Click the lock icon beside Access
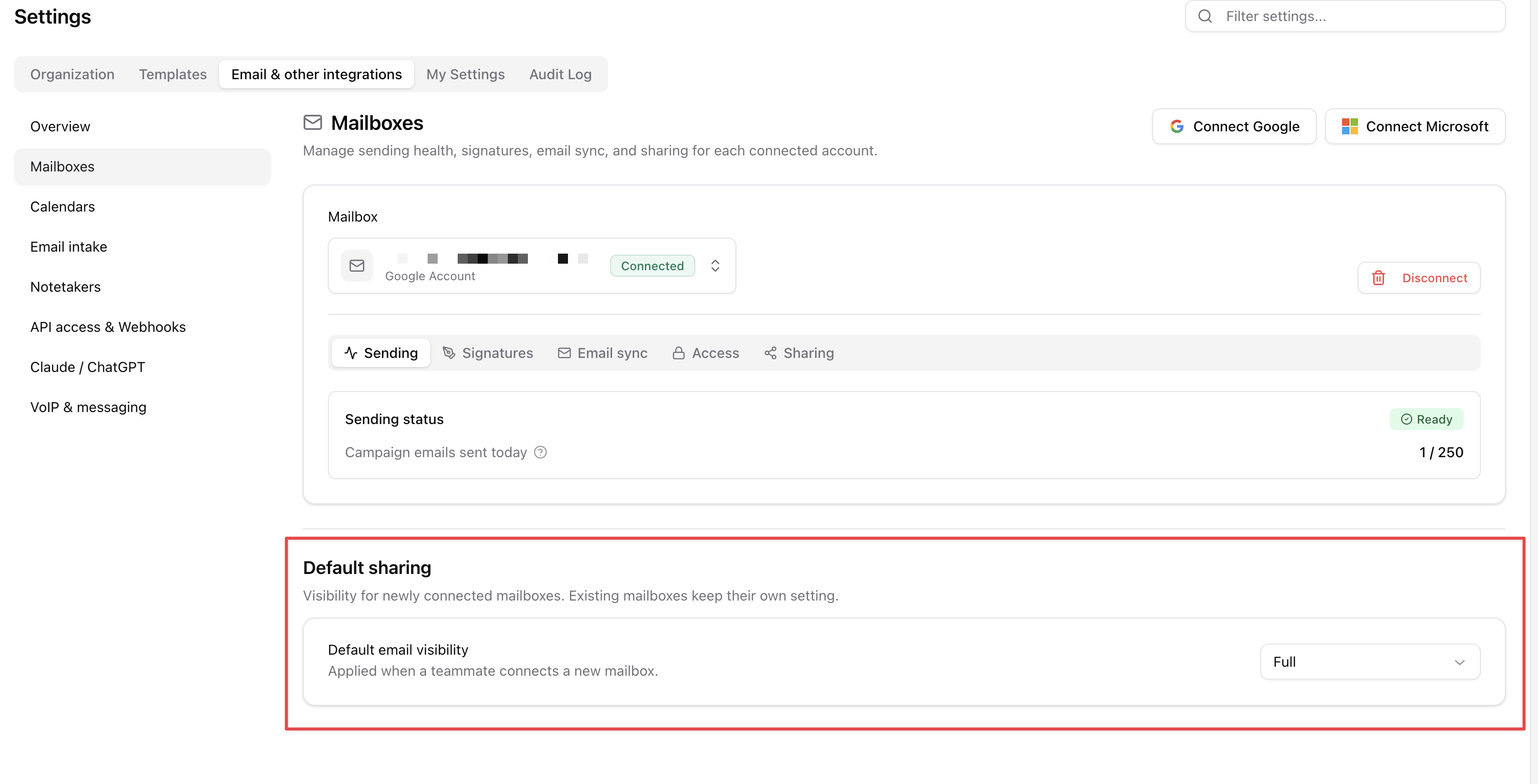The height and width of the screenshot is (784, 1538). pyautogui.click(x=678, y=353)
